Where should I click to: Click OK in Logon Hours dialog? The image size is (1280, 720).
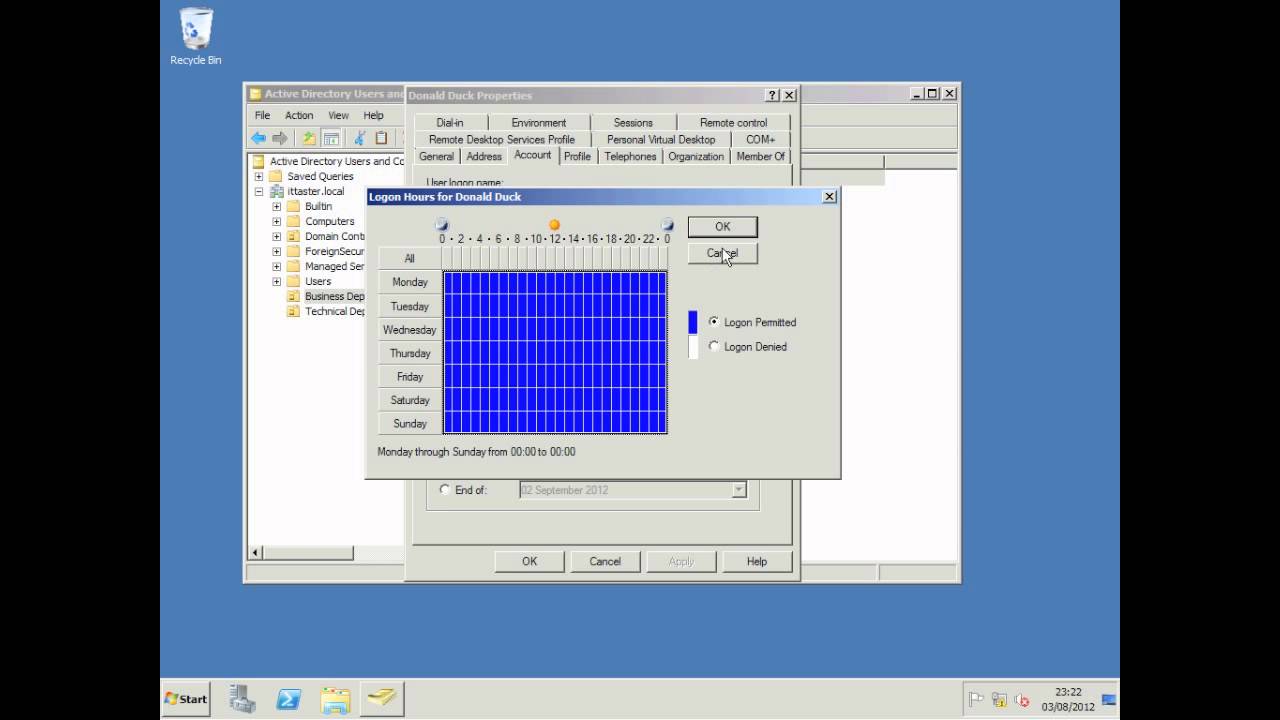722,226
